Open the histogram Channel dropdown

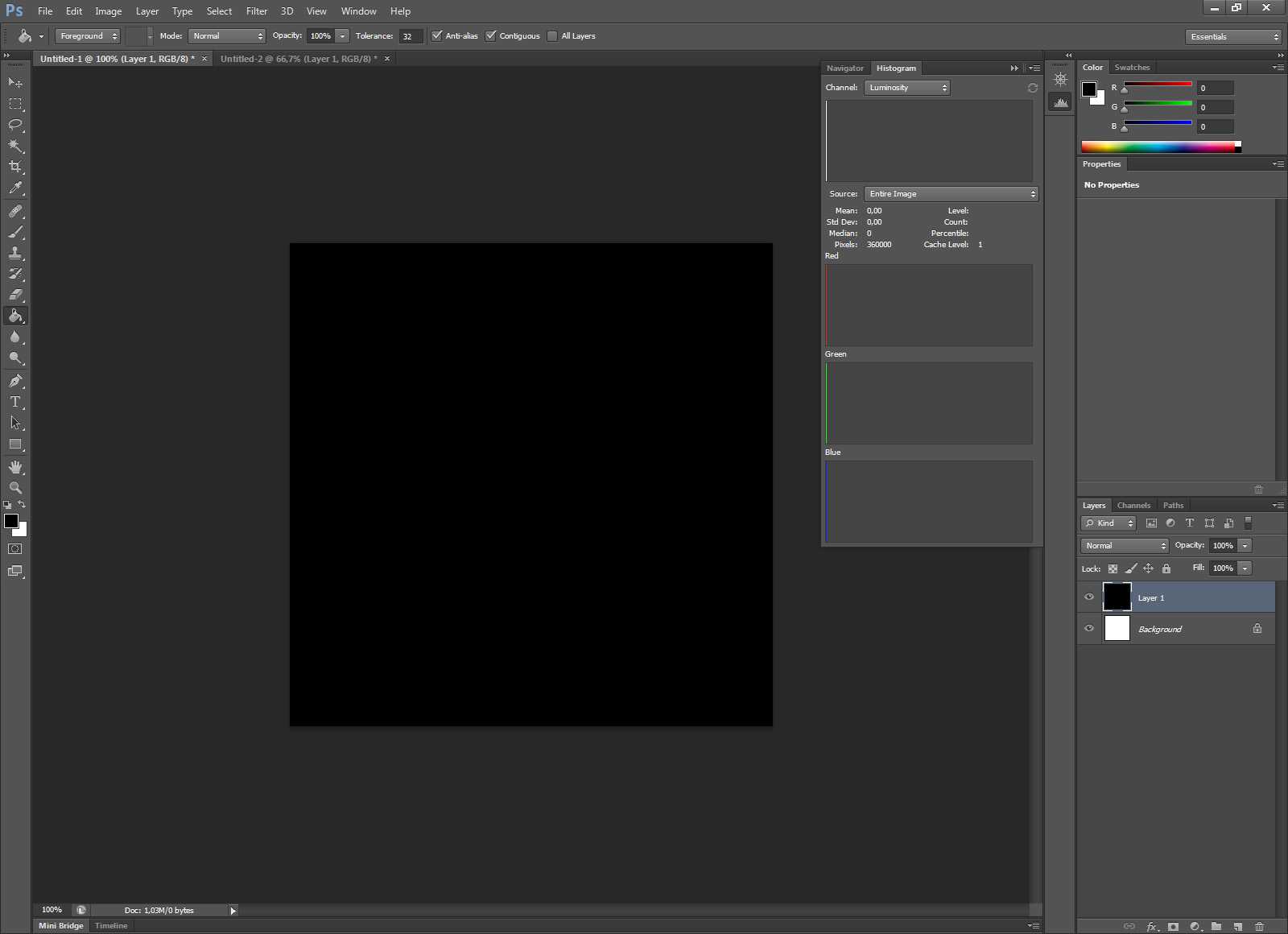pos(906,88)
